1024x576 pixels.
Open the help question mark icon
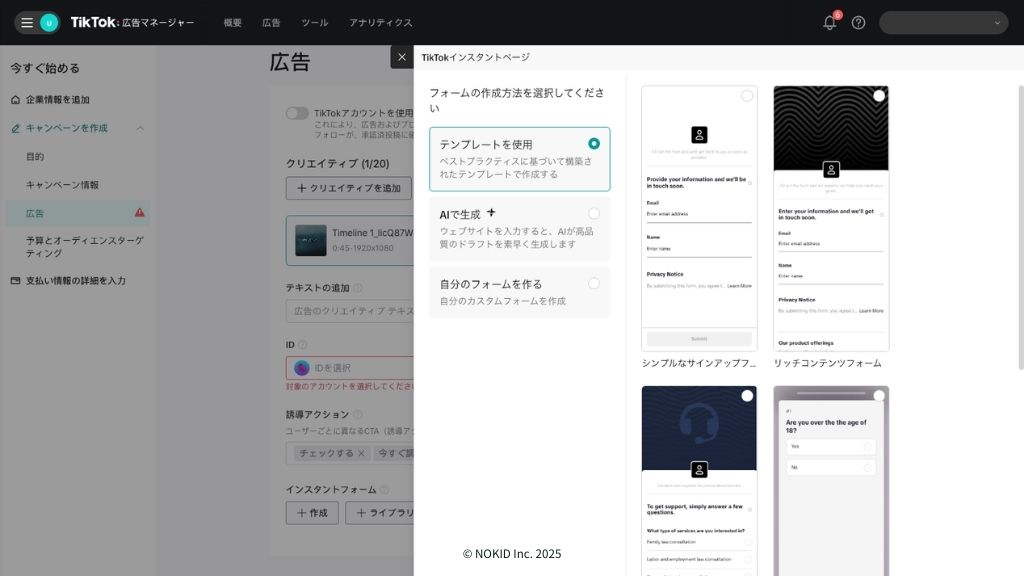point(858,23)
